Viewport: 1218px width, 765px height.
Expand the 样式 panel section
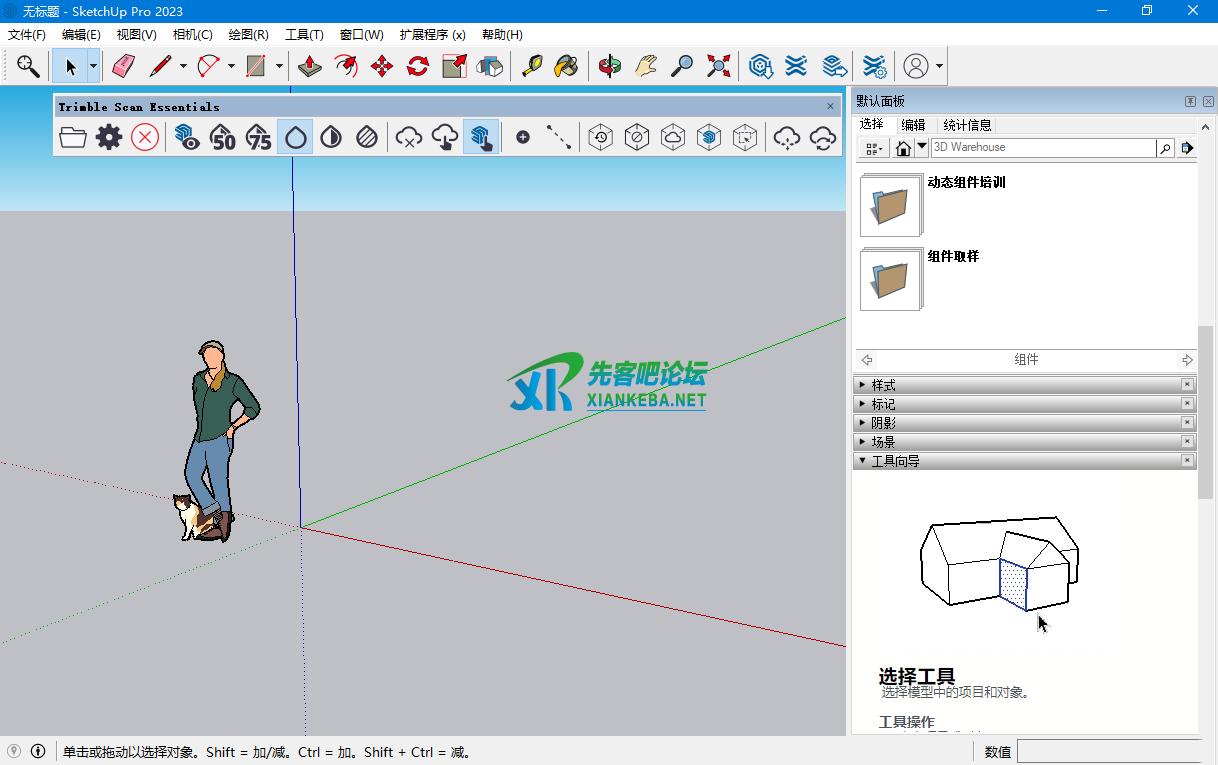tap(883, 385)
